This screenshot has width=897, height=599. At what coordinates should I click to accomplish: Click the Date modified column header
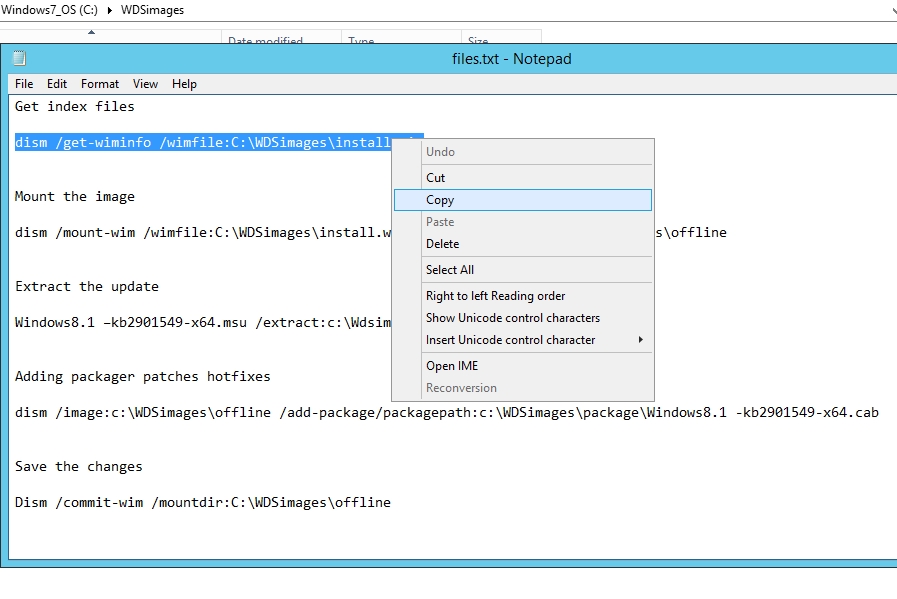point(281,38)
